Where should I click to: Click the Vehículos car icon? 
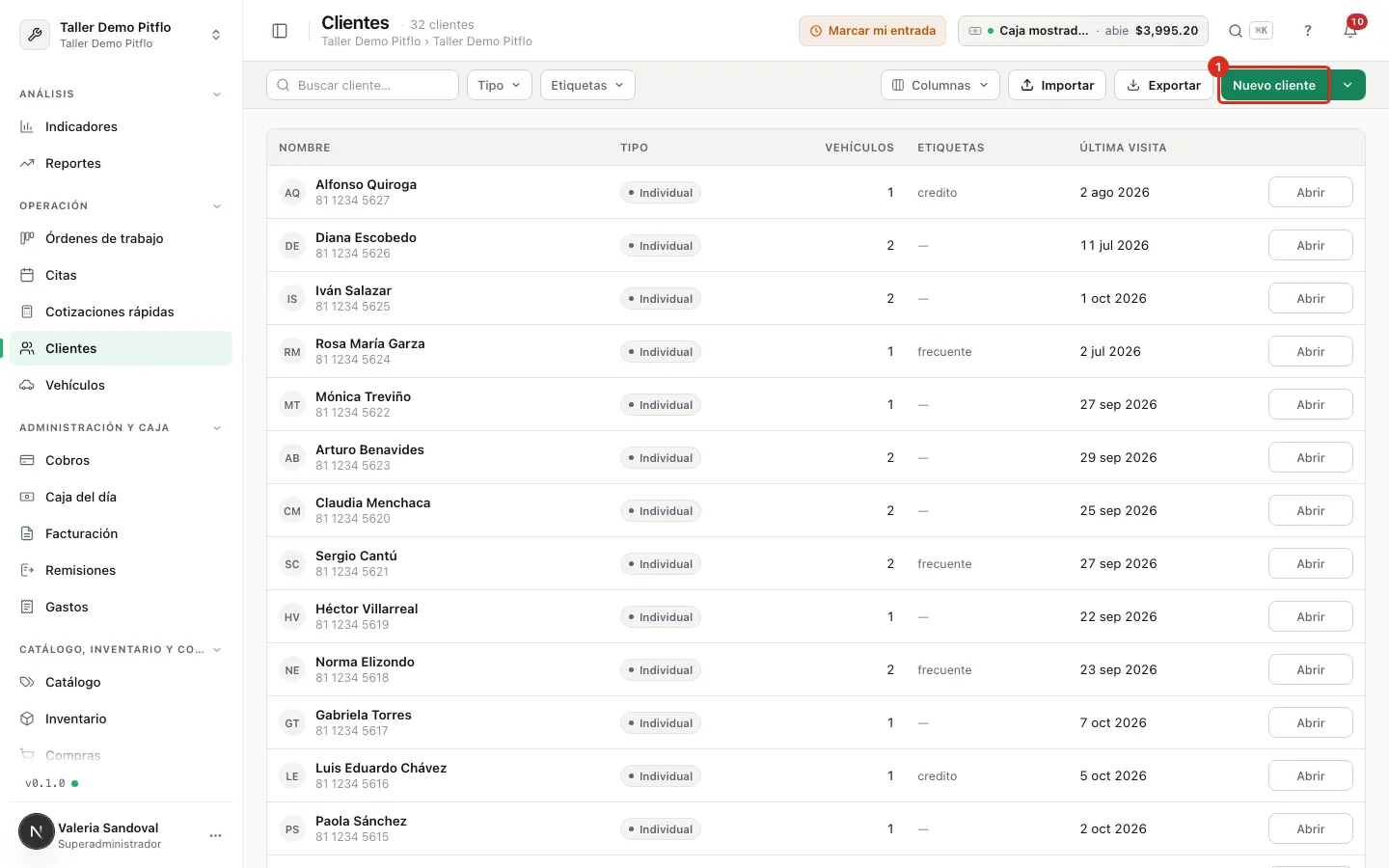27,385
